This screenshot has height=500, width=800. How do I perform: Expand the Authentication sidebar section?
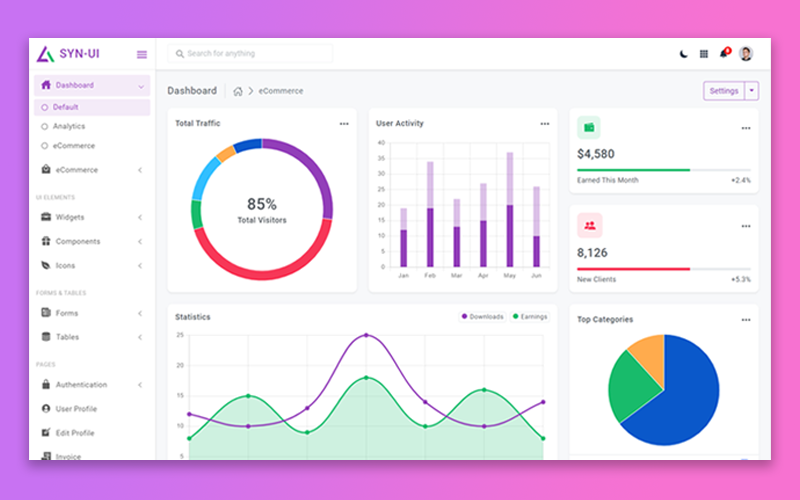(x=80, y=385)
